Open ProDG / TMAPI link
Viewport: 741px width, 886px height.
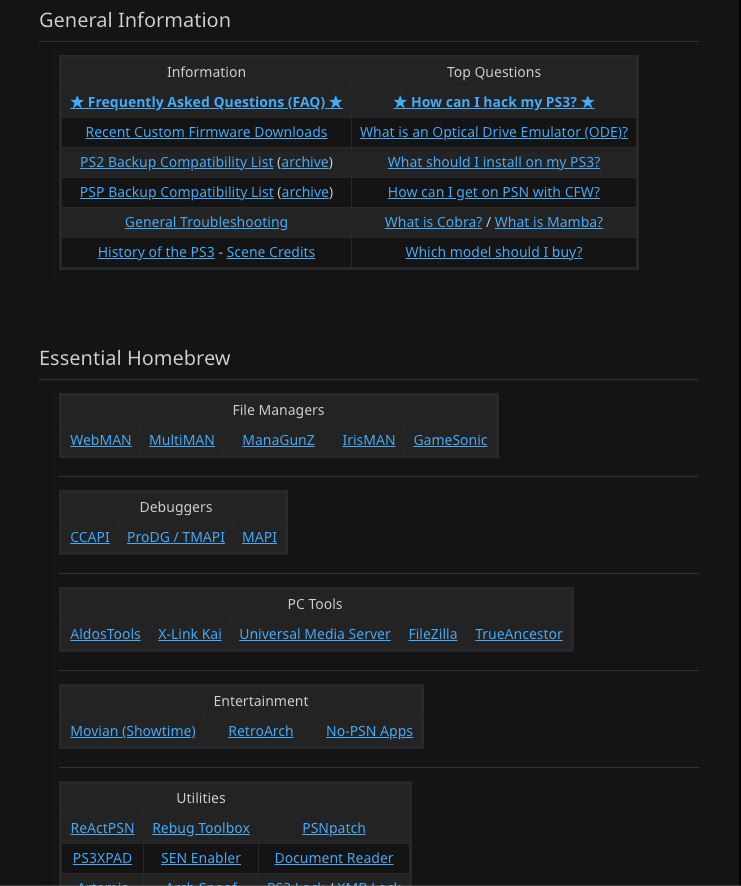click(x=176, y=537)
